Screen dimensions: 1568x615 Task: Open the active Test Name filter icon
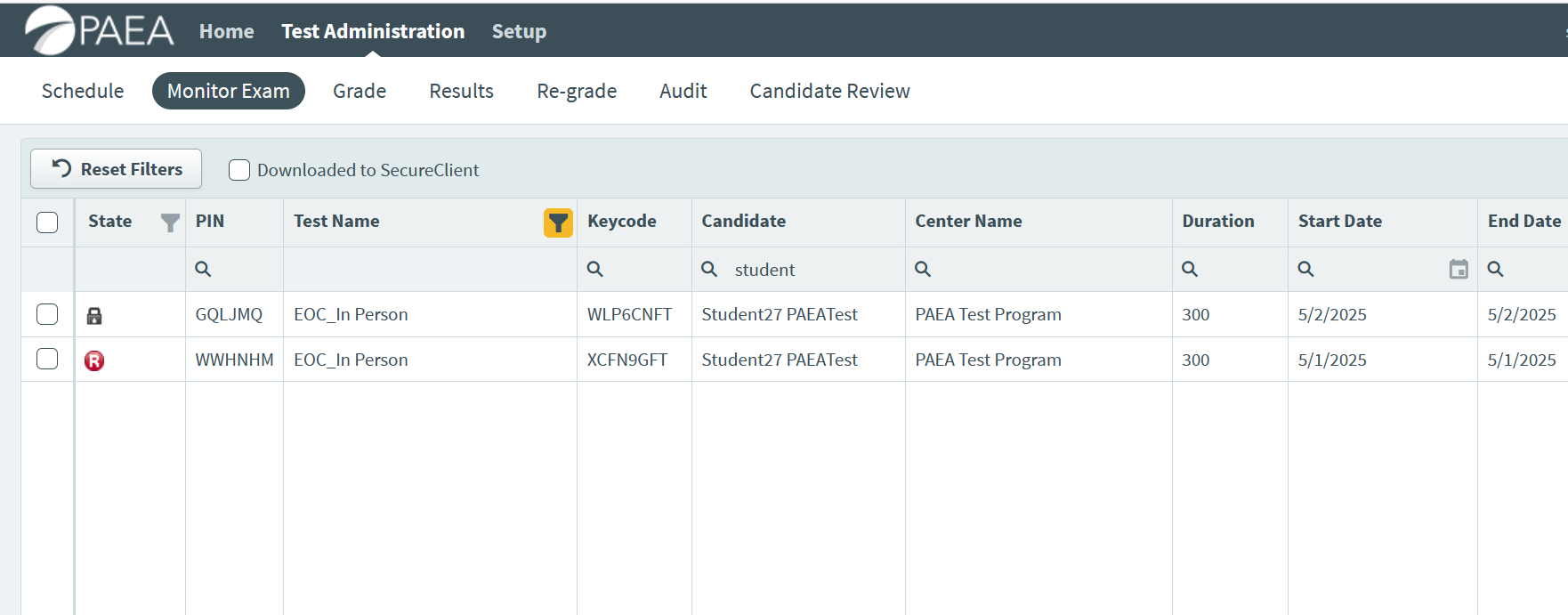coord(558,223)
